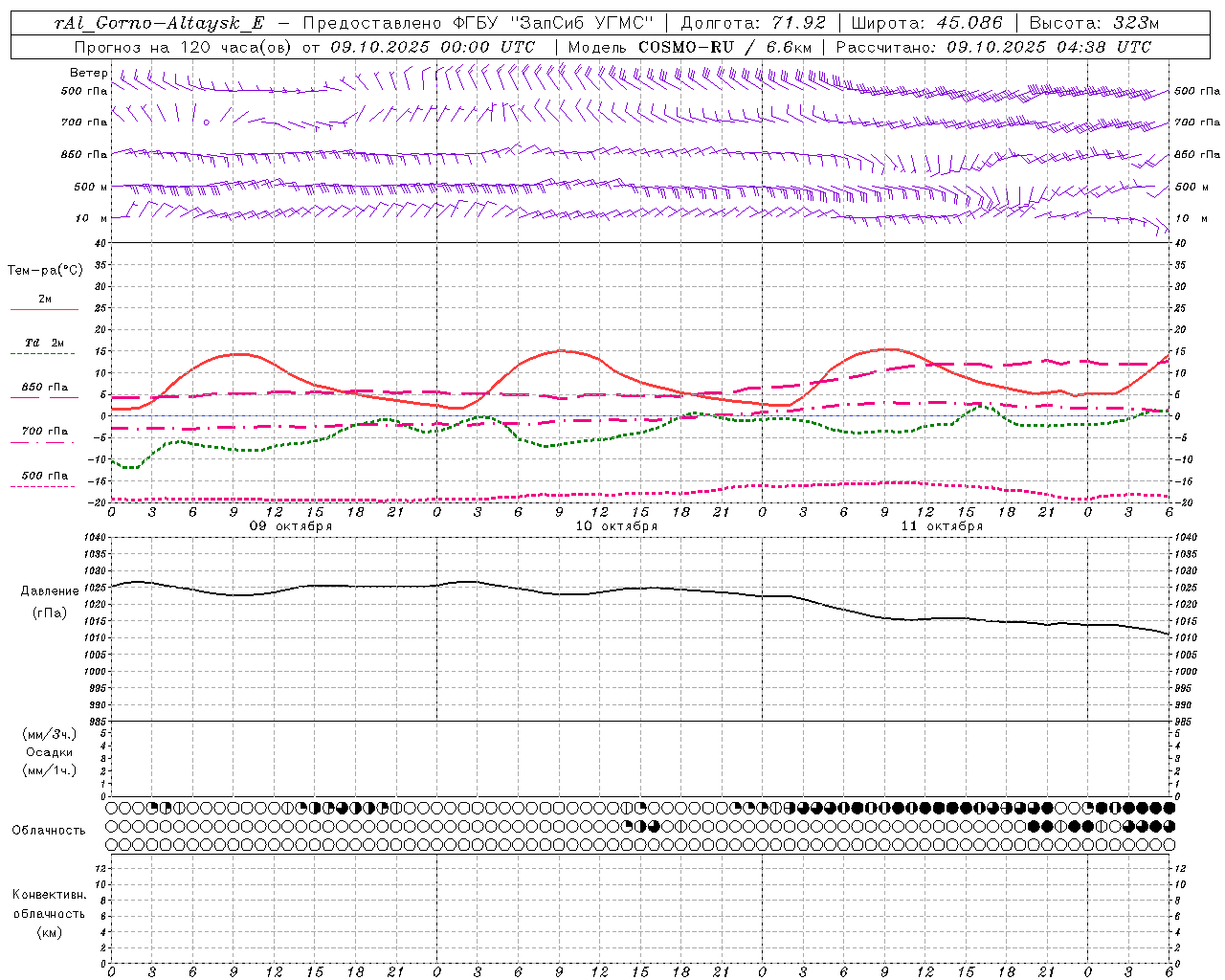1225x980 pixels.
Task: Click the Осадки precipitation label
Action: 50,752
